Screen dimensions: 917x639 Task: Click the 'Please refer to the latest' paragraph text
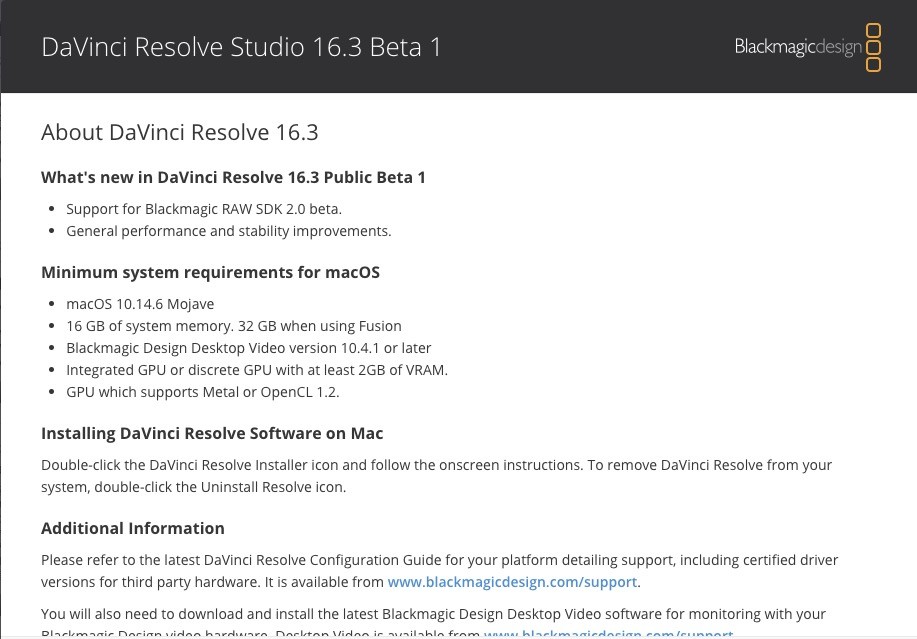[x=439, y=571]
